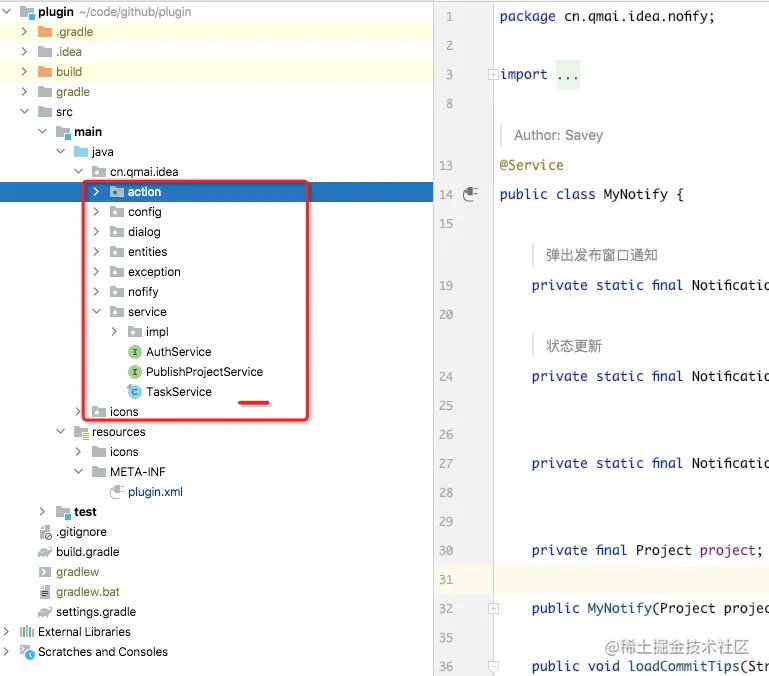Select the settings.gradle file
769x676 pixels.
(x=96, y=612)
